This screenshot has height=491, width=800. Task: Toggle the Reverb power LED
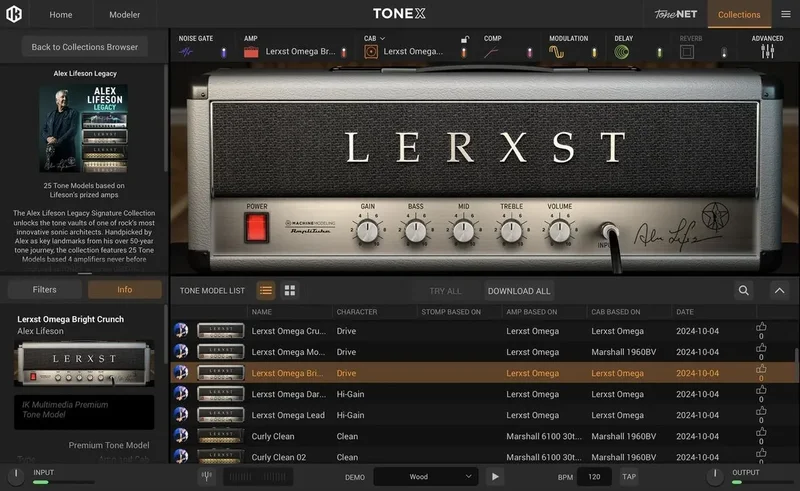pos(724,52)
